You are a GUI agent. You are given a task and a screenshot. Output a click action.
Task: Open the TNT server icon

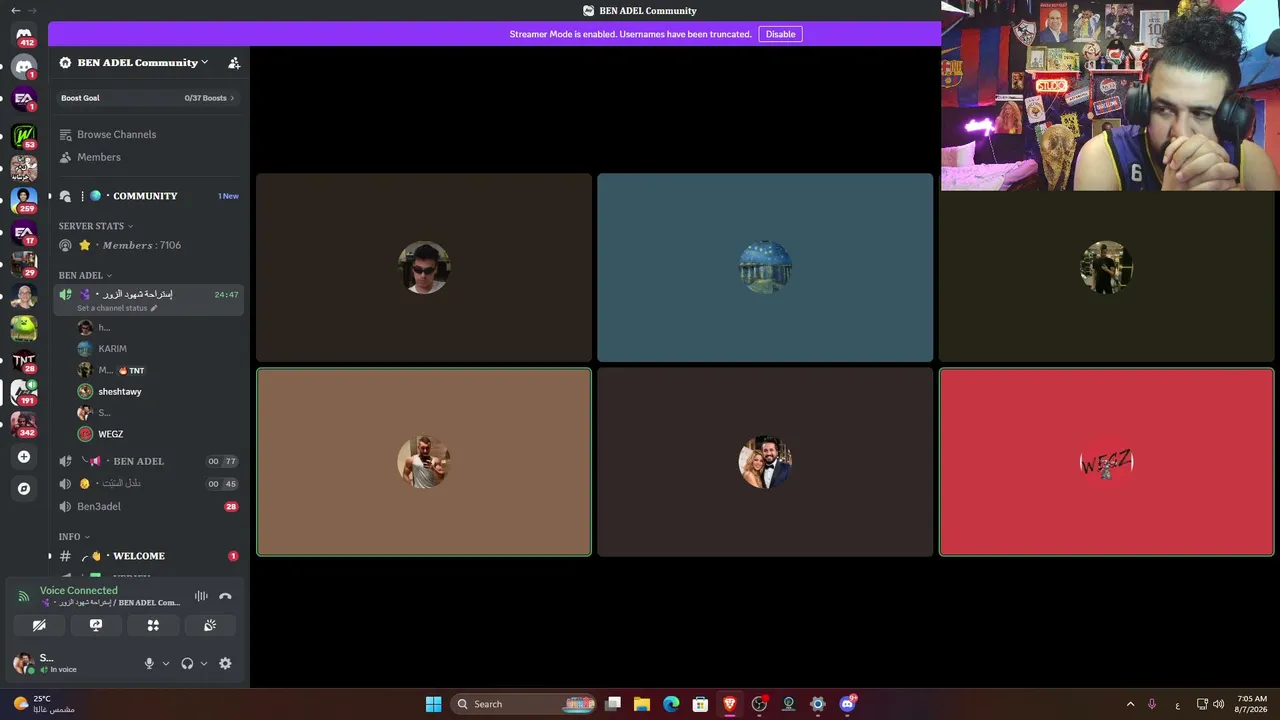24,361
